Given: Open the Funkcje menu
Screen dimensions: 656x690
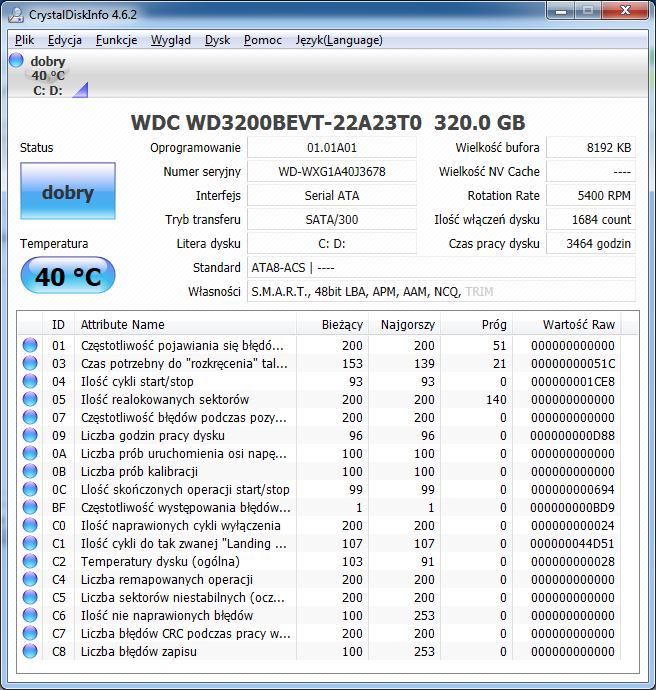Looking at the screenshot, I should click(x=116, y=40).
